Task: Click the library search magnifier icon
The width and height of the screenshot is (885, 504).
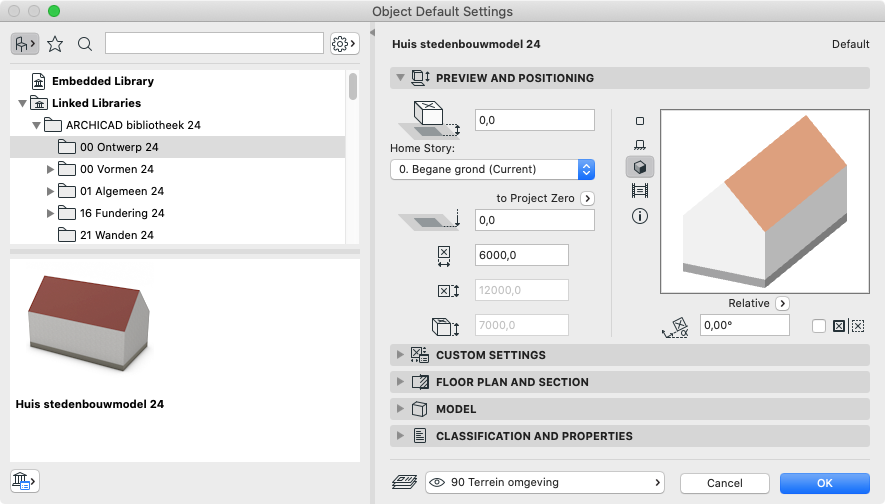Action: [85, 44]
